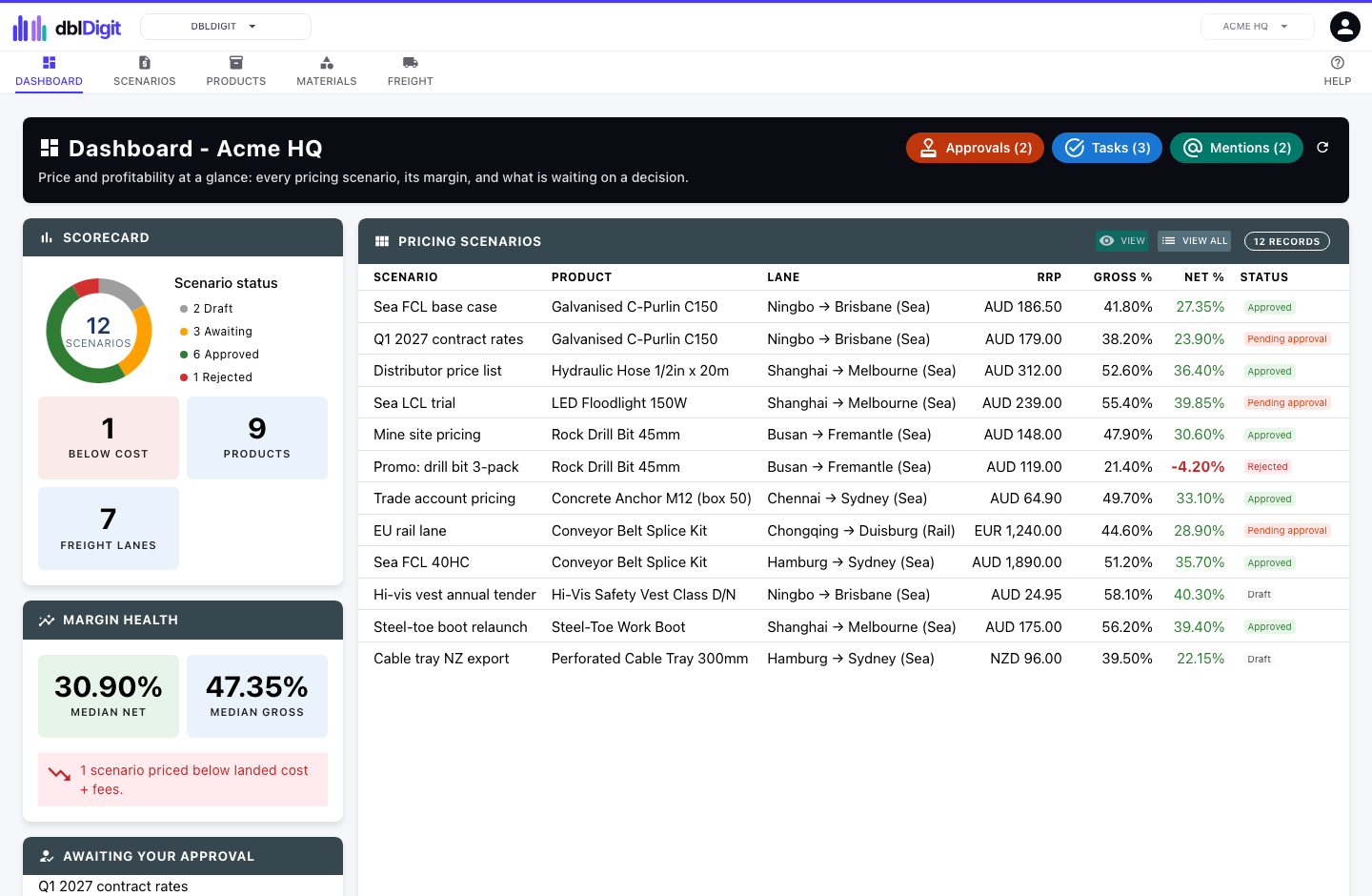Open the ACME HQ organisation dropdown
The height and width of the screenshot is (896, 1372).
[1257, 27]
